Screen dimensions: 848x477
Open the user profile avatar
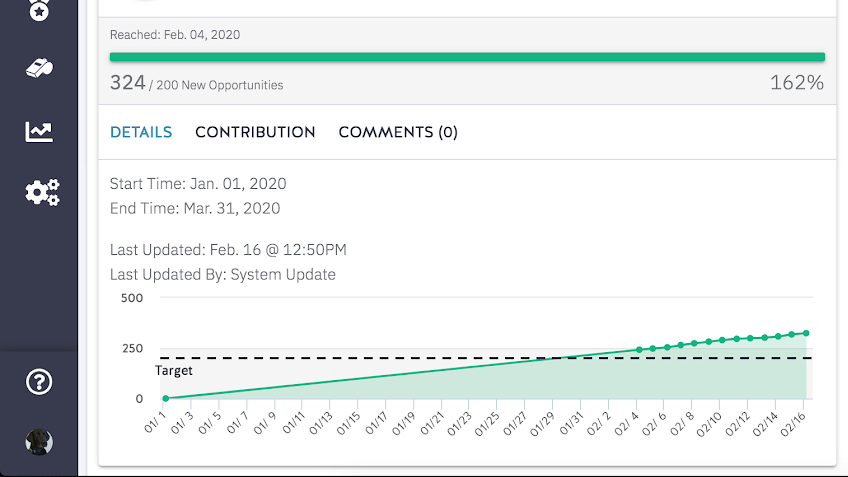tap(39, 442)
